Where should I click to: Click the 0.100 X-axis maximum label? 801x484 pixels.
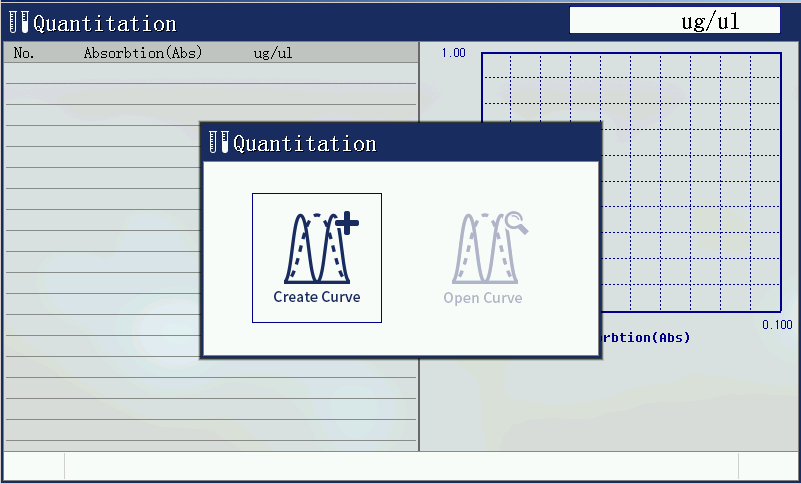tap(776, 324)
